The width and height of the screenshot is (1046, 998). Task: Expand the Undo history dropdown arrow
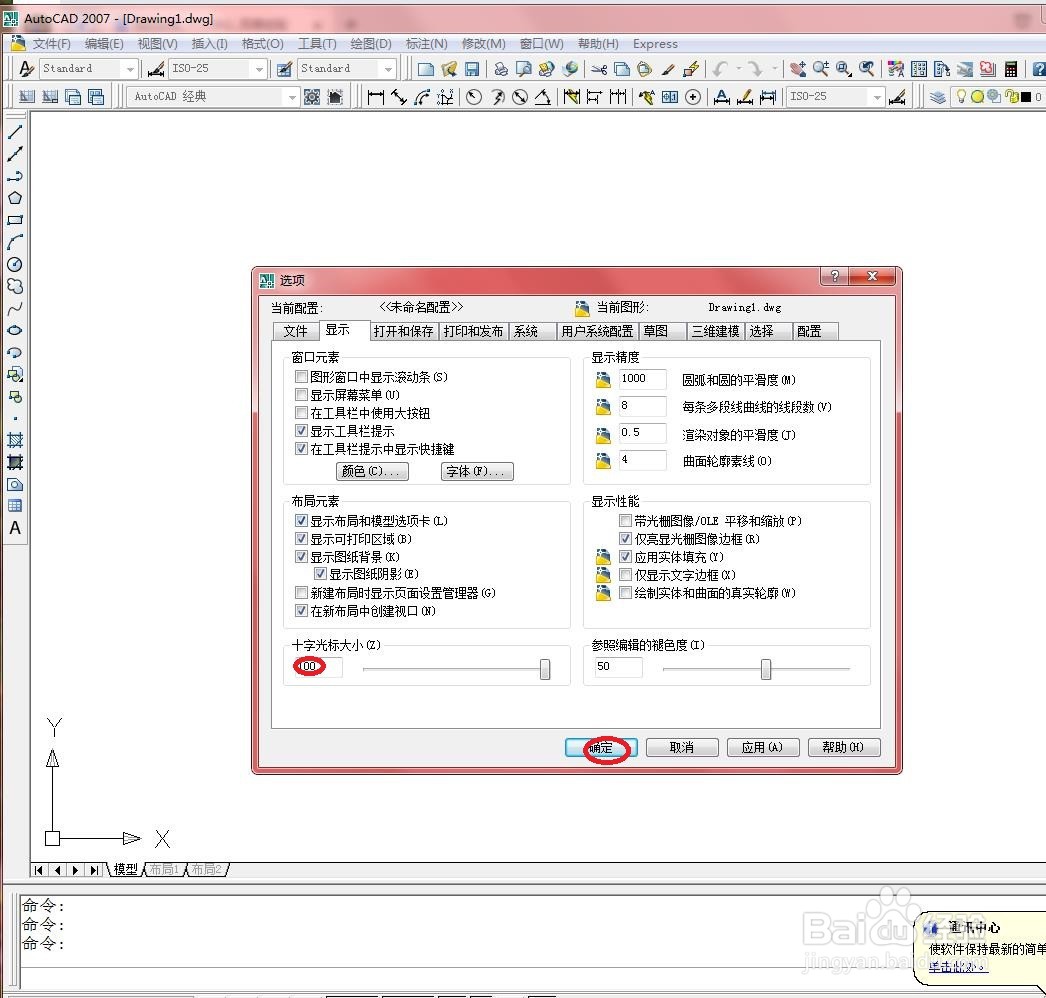[738, 69]
